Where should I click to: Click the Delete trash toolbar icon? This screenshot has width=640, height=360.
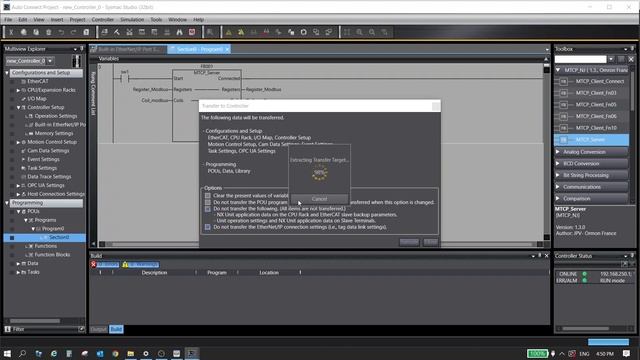pyautogui.click(x=49, y=32)
